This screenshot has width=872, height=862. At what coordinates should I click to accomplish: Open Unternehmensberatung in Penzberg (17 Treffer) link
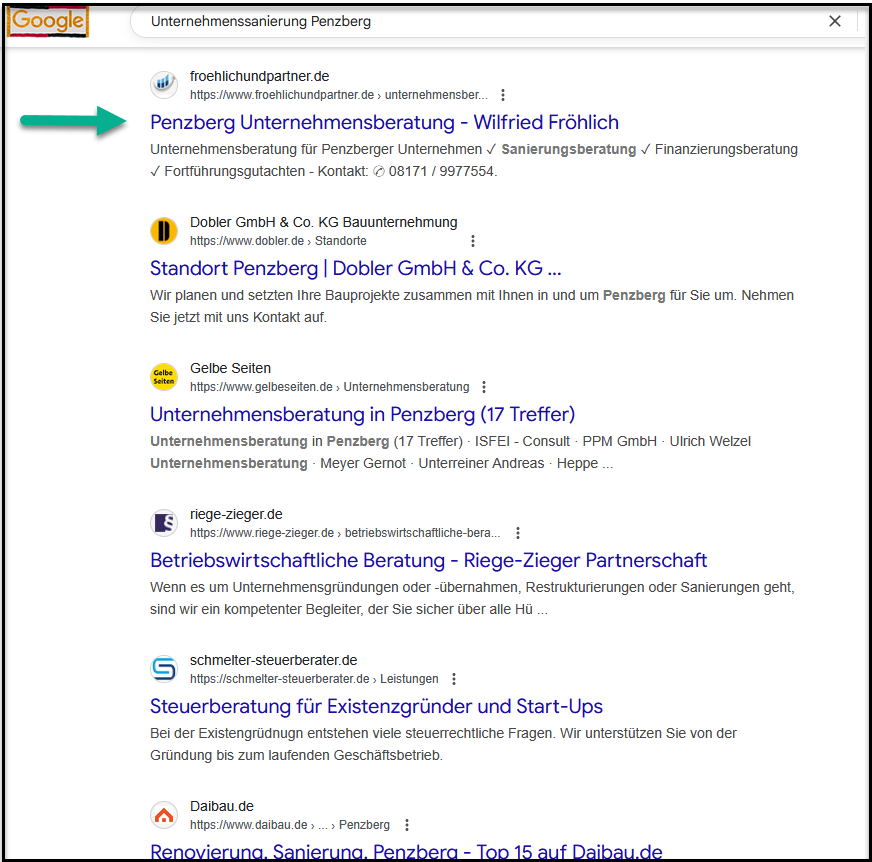click(362, 414)
